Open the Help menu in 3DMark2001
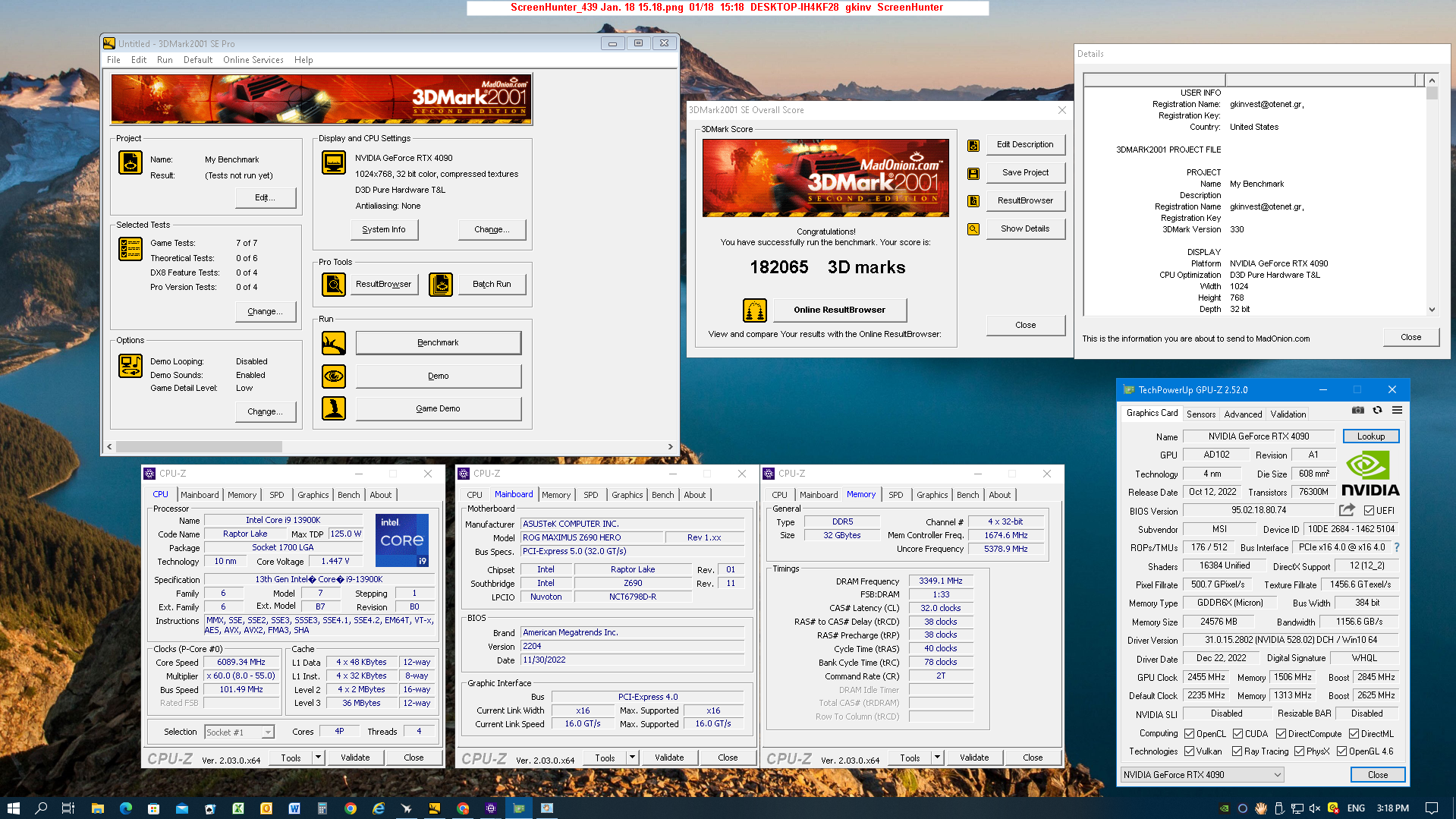 tap(303, 60)
